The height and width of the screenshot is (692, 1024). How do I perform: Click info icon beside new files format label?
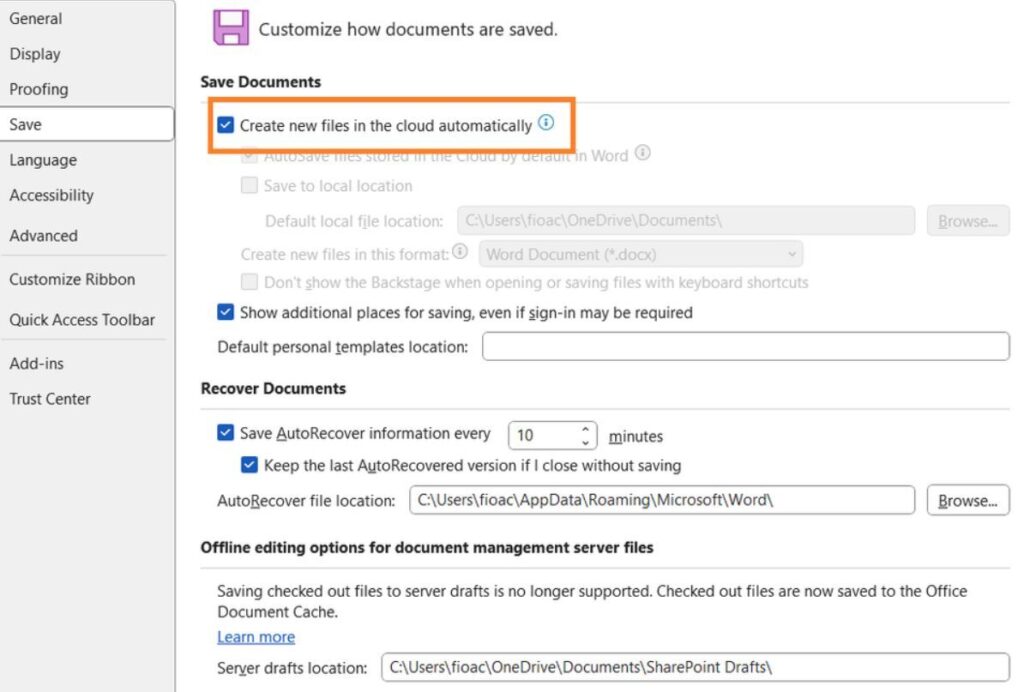(460, 251)
